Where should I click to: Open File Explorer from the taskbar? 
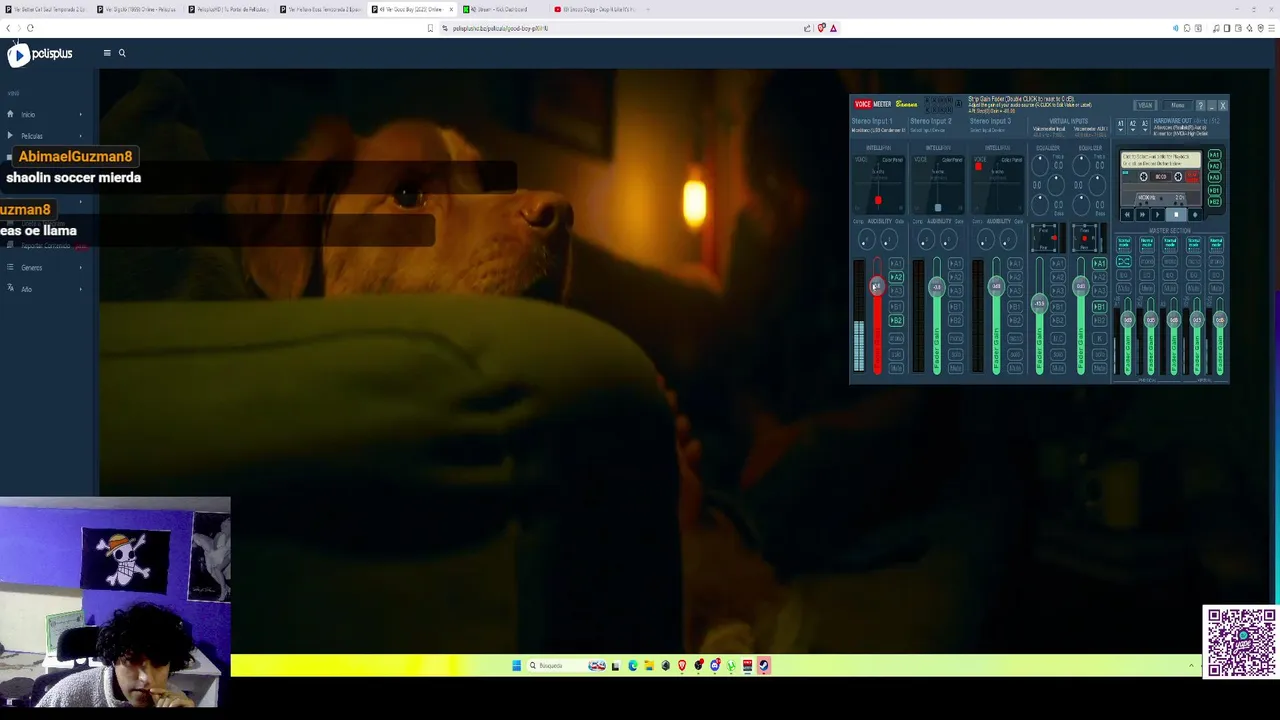pyautogui.click(x=649, y=666)
